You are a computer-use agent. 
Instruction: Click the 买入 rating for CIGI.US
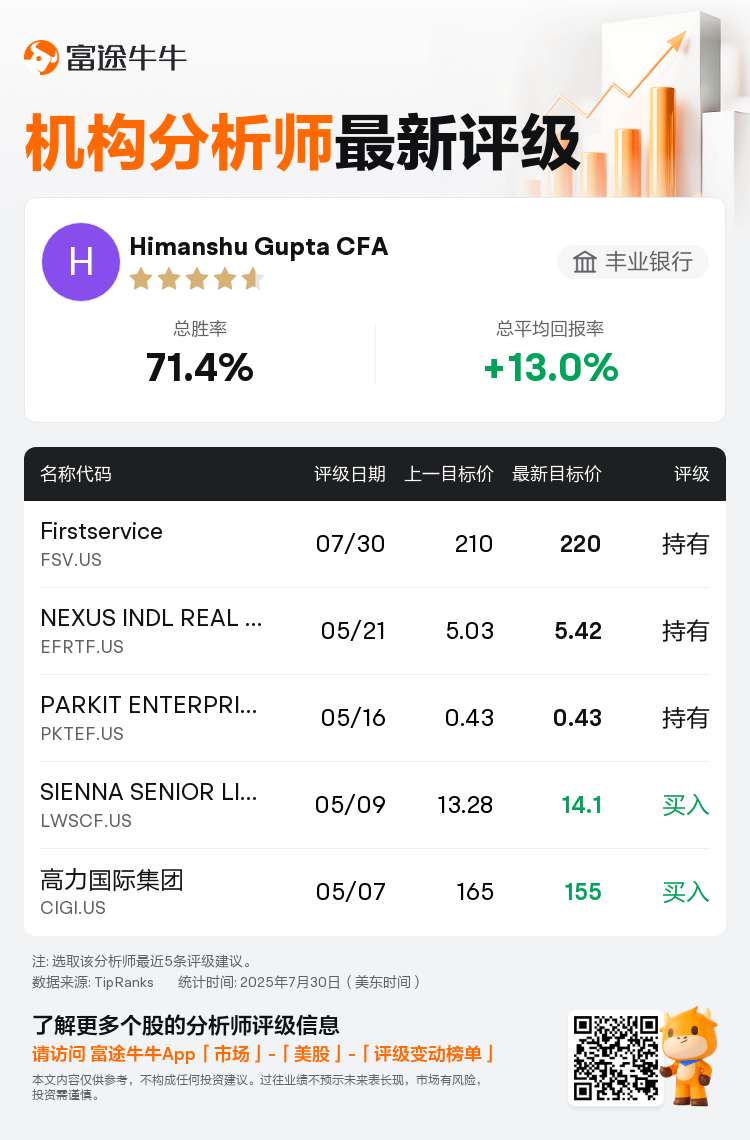click(685, 891)
